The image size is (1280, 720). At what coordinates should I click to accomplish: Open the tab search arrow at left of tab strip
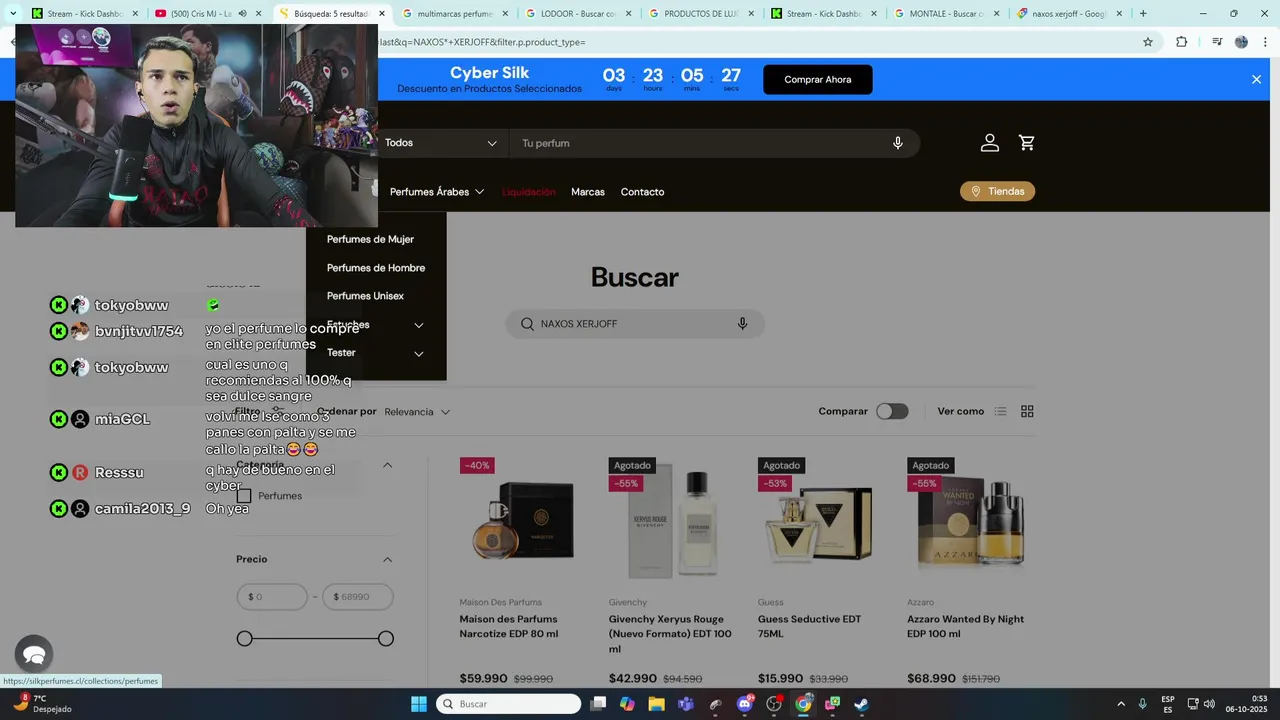click(x=12, y=14)
